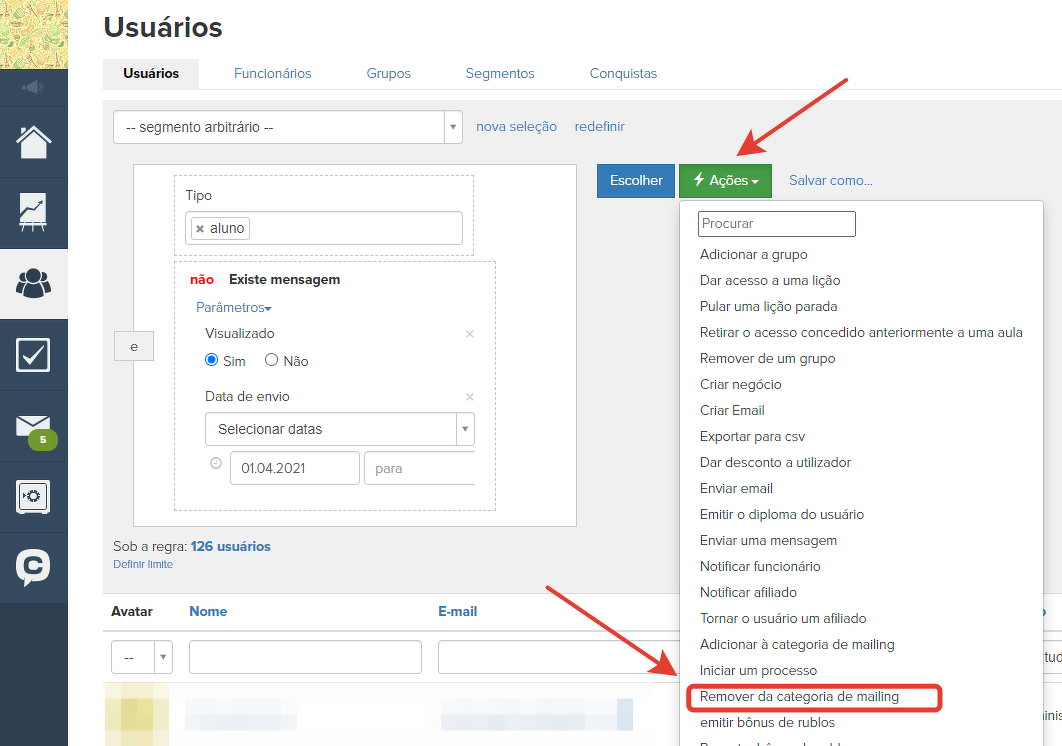
Task: Select the 'Sim' radio option
Action: (212, 361)
